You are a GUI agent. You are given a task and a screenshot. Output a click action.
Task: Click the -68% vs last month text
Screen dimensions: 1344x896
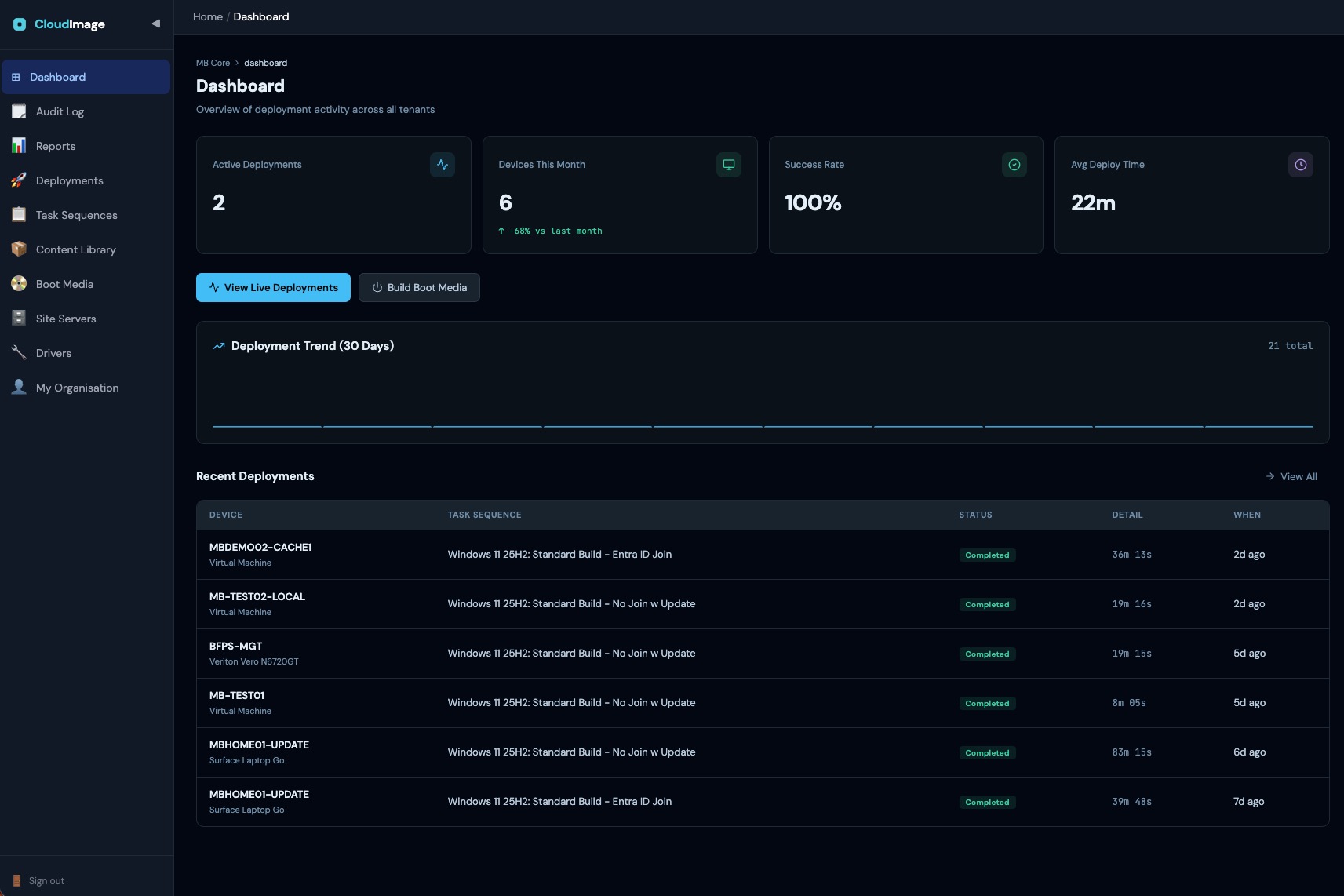tap(555, 231)
